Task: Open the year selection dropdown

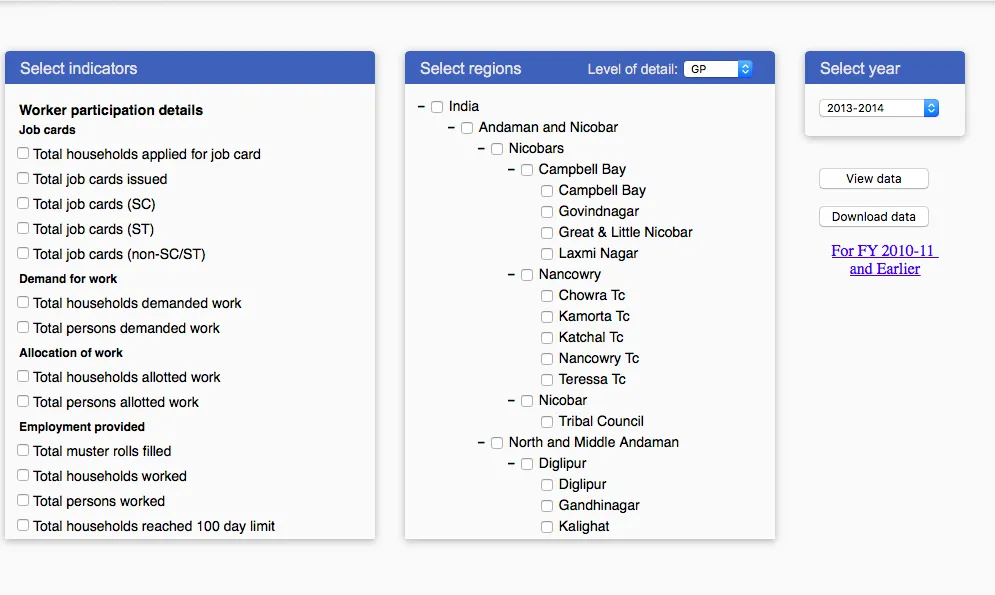Action: [878, 108]
